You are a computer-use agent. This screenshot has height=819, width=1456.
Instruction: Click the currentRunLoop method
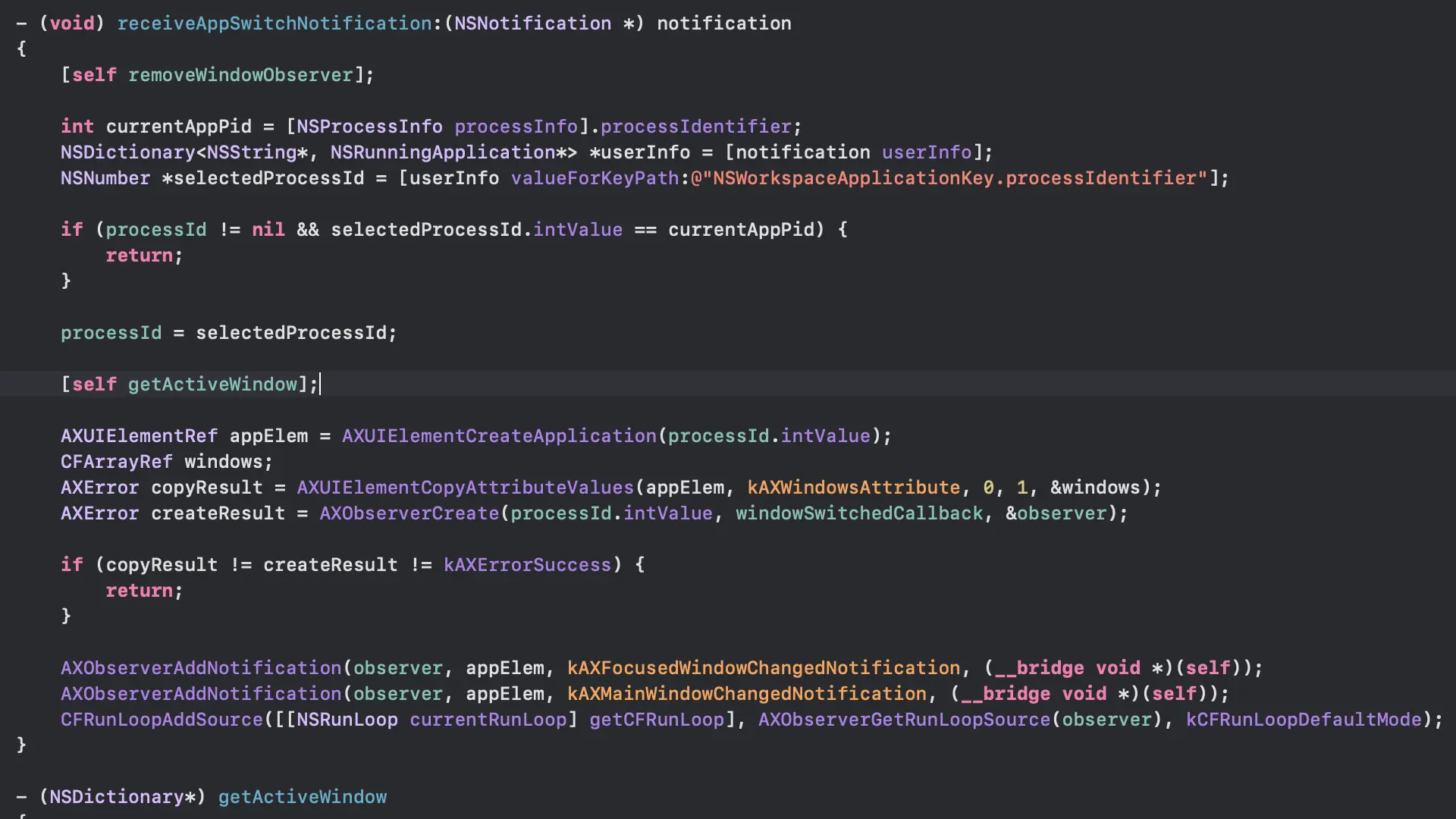coord(488,720)
